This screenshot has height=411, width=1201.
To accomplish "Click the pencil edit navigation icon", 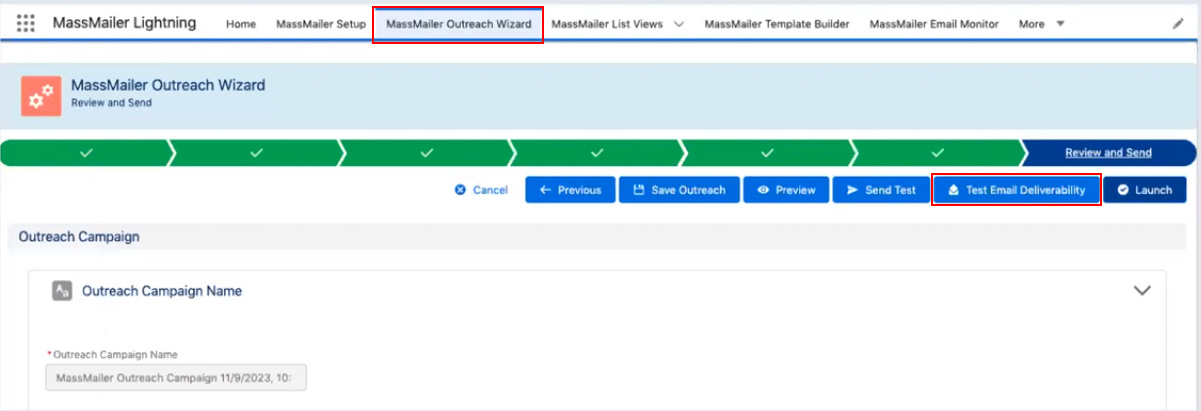I will tap(1177, 23).
